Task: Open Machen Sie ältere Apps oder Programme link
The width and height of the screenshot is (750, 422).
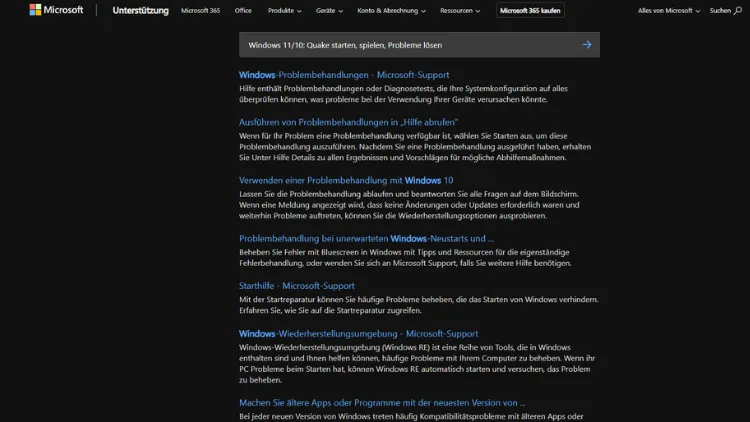Action: pyautogui.click(x=382, y=402)
